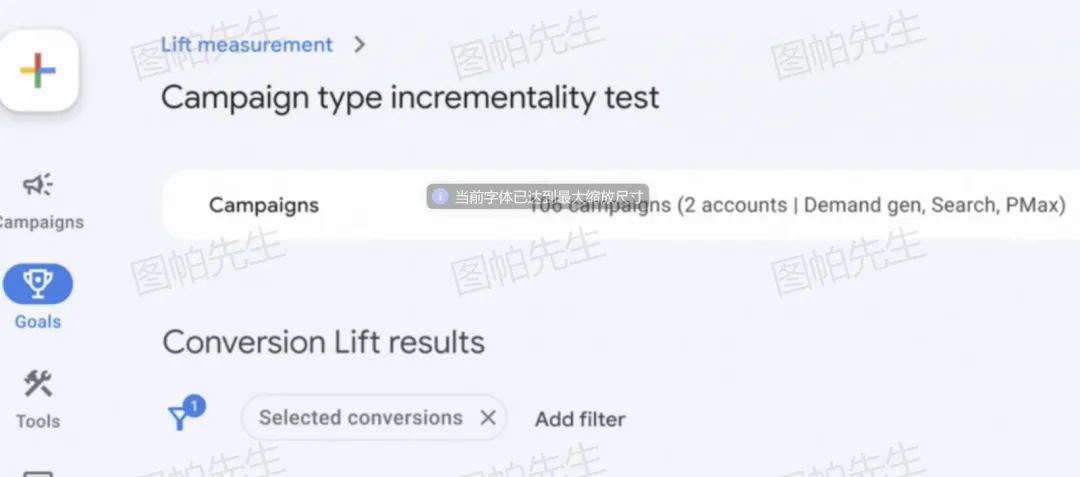The width and height of the screenshot is (1080, 477).
Task: Click the funnel filter icon
Action: tap(180, 418)
